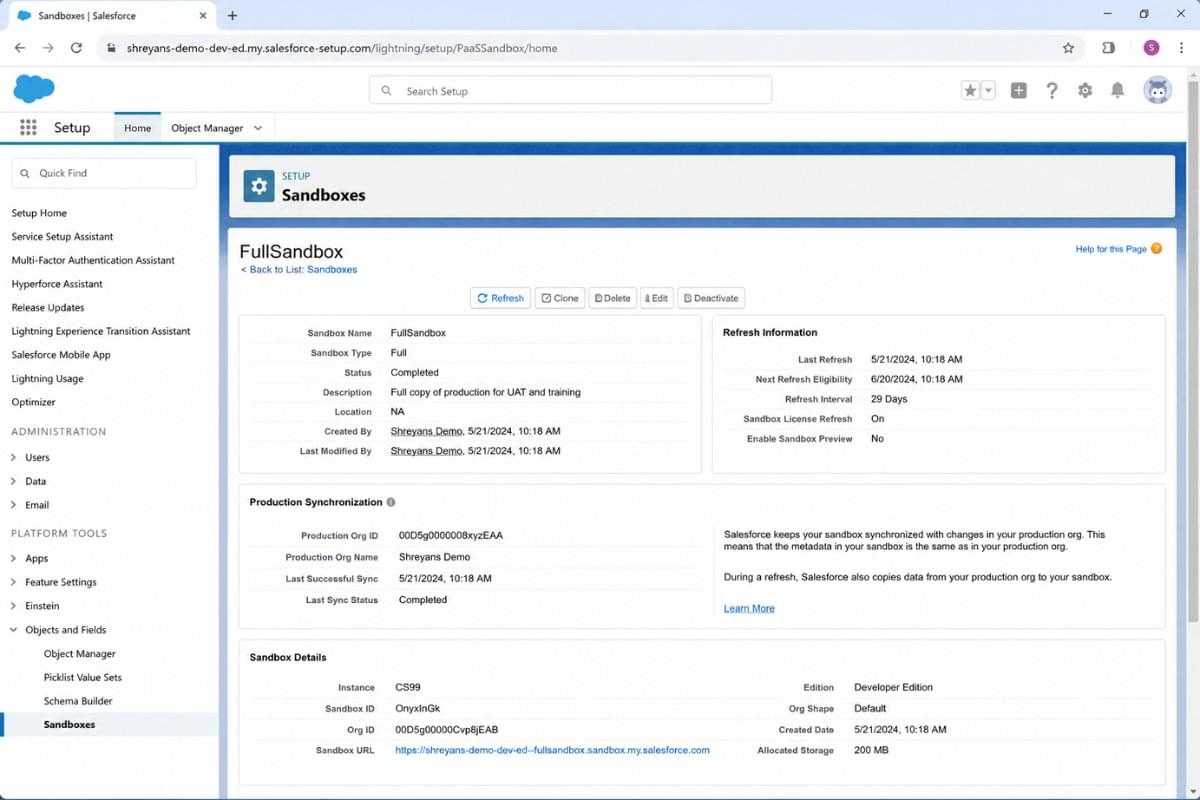1200x800 pixels.
Task: Open the Setup gear icon in header
Action: tap(1085, 91)
